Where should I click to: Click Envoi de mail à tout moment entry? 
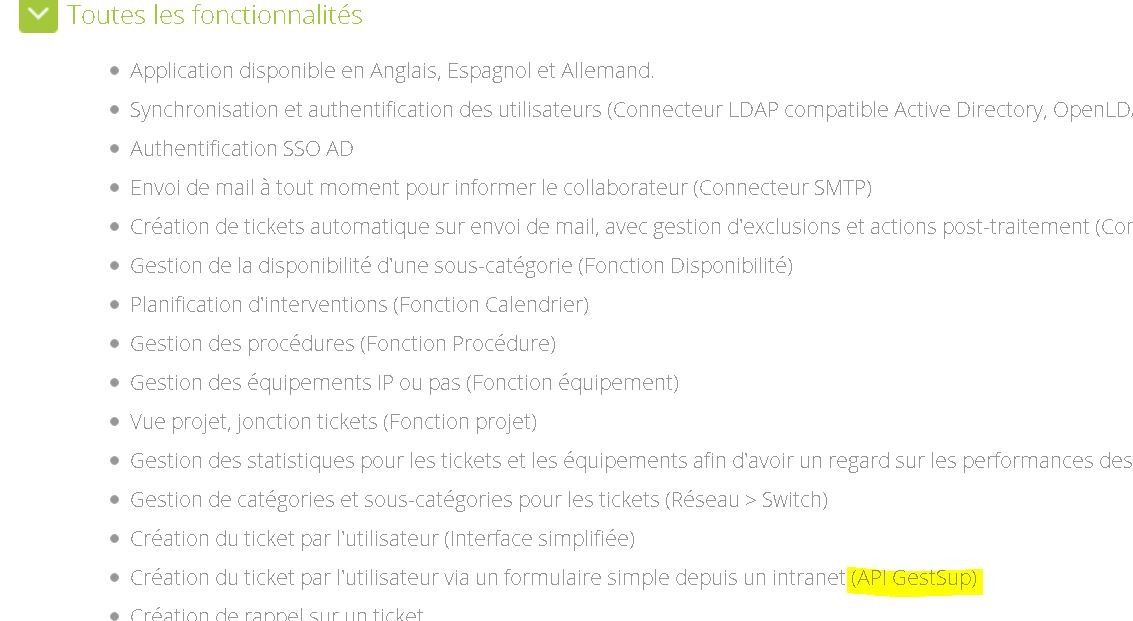pyautogui.click(x=501, y=188)
